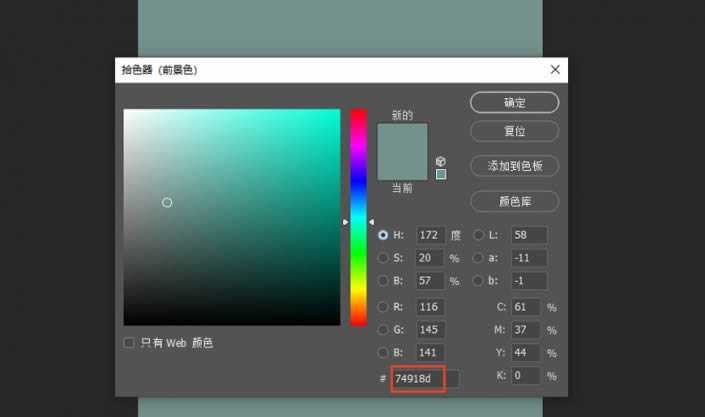Click the small web-safe color swatch below cube
The height and width of the screenshot is (417, 705).
coord(441,174)
